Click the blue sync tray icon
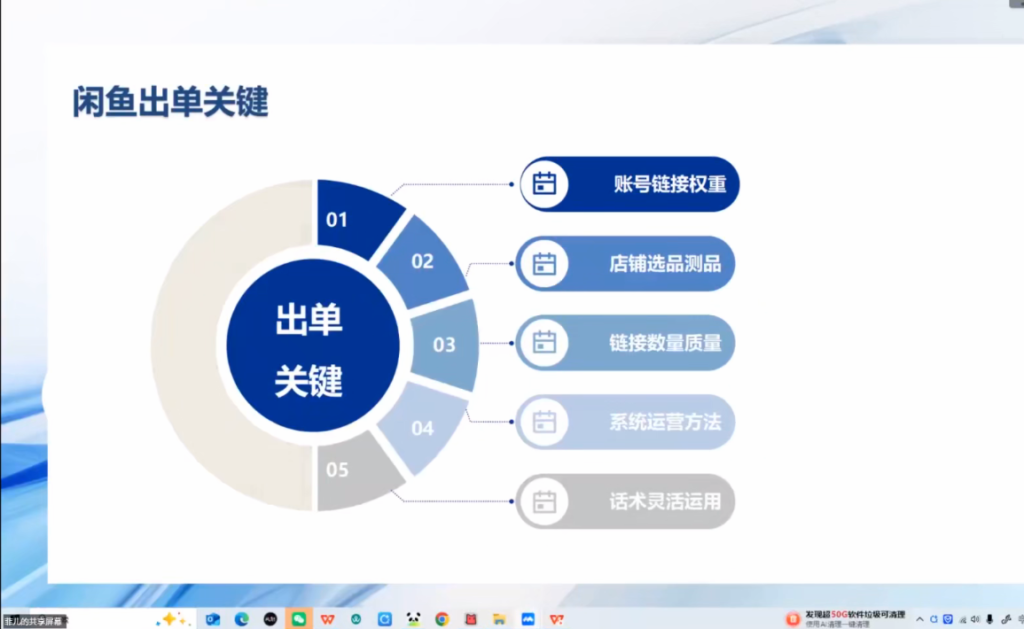Viewport: 1024px width, 629px height. pos(933,619)
